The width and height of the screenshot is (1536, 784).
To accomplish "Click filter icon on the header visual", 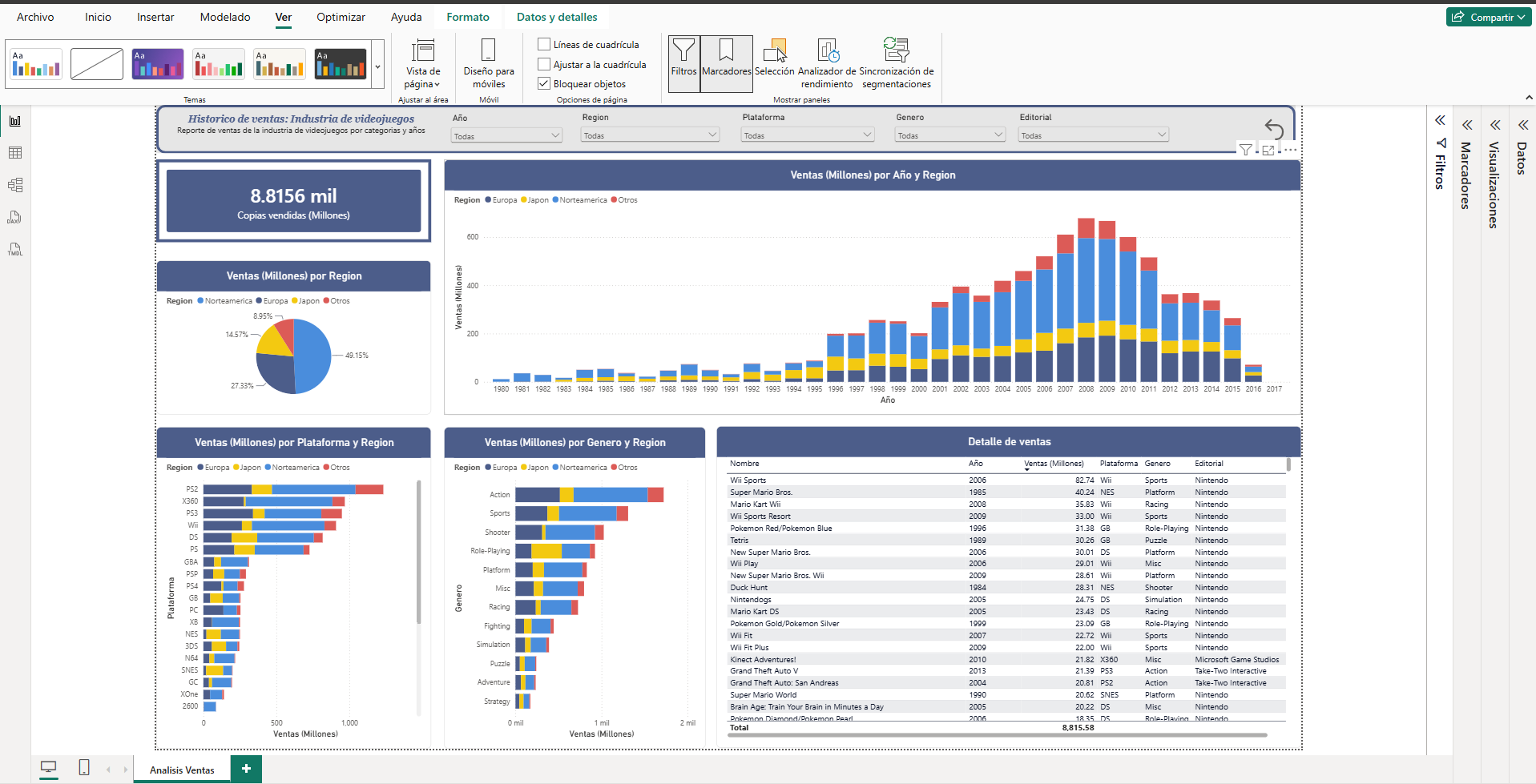I will [x=1246, y=150].
